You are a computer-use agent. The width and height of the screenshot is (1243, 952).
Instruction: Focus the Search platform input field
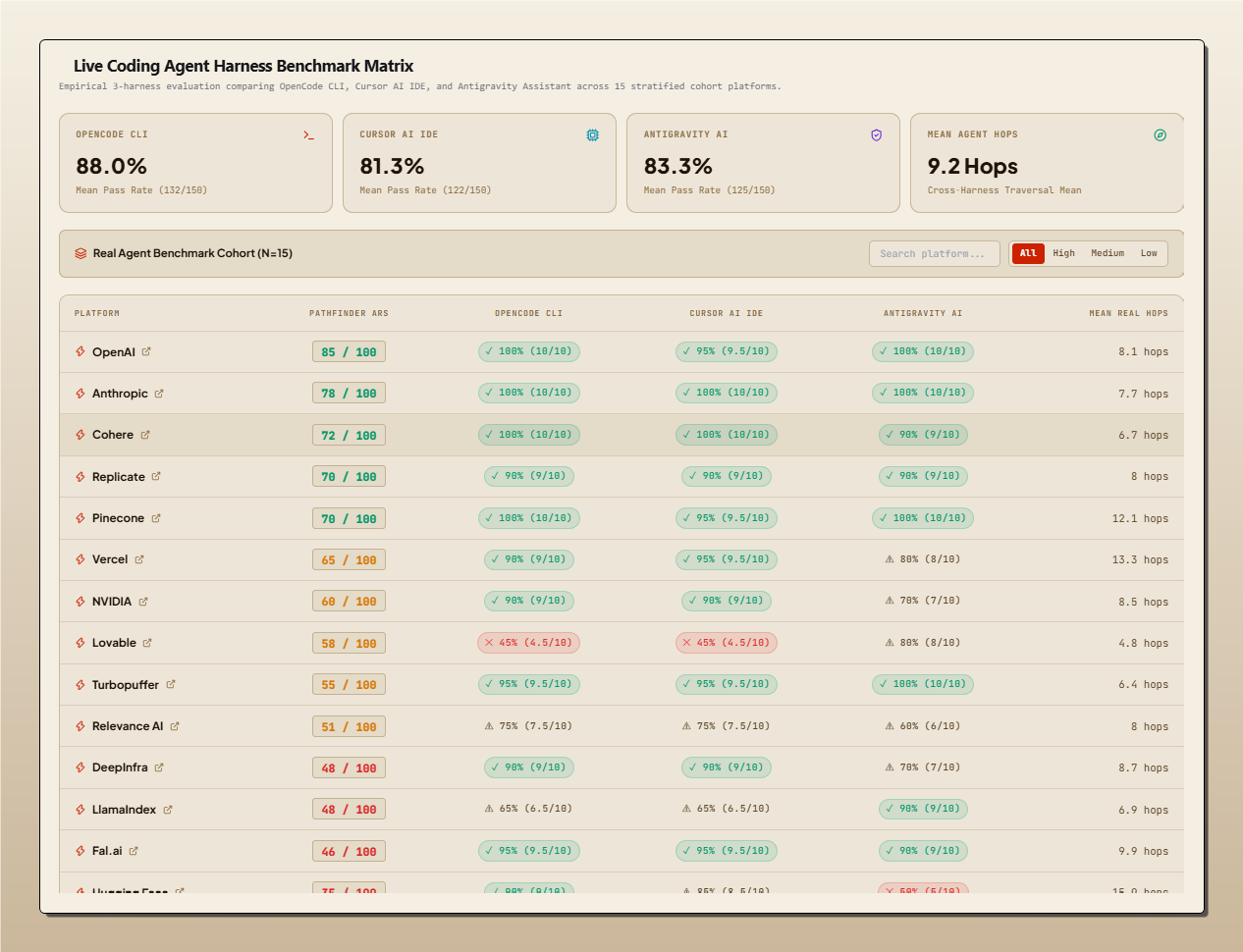tap(934, 253)
